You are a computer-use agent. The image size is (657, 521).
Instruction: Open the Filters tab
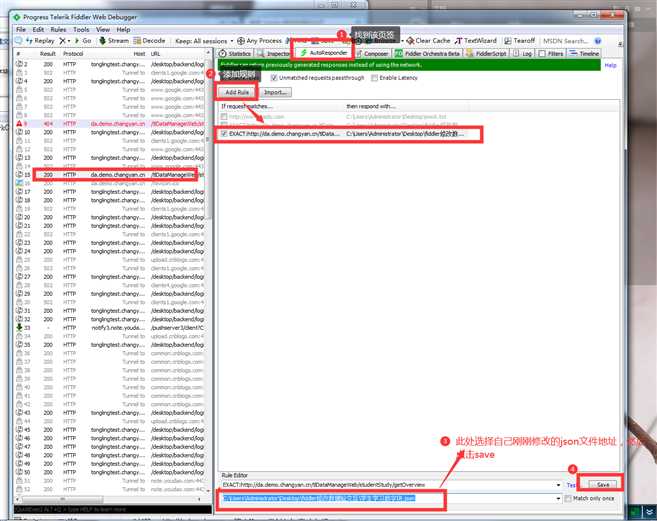(x=551, y=54)
